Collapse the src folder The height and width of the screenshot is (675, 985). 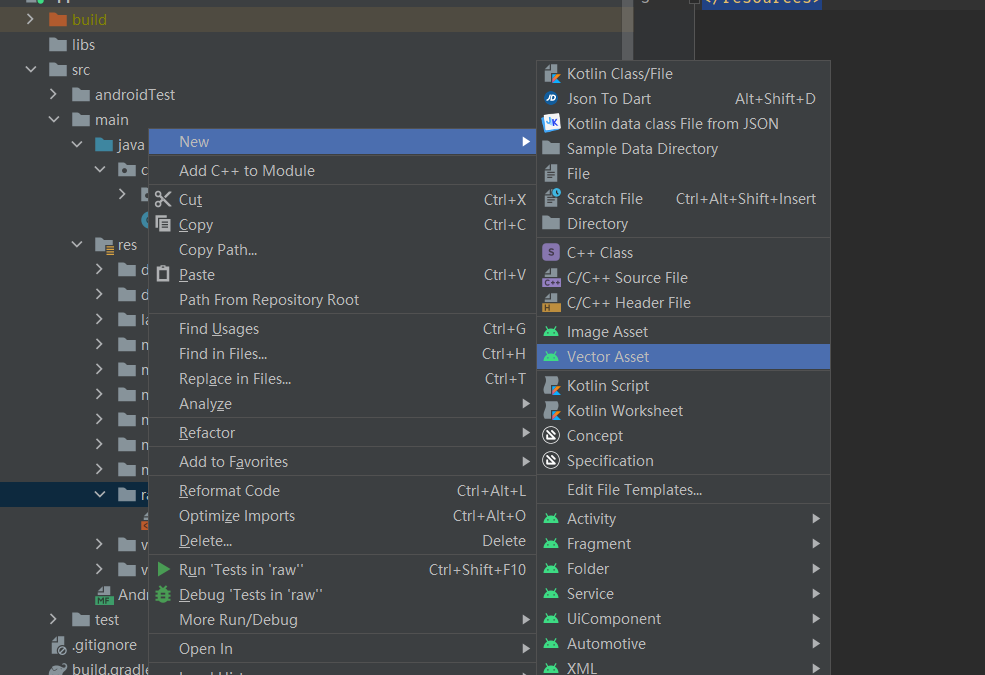pyautogui.click(x=31, y=70)
